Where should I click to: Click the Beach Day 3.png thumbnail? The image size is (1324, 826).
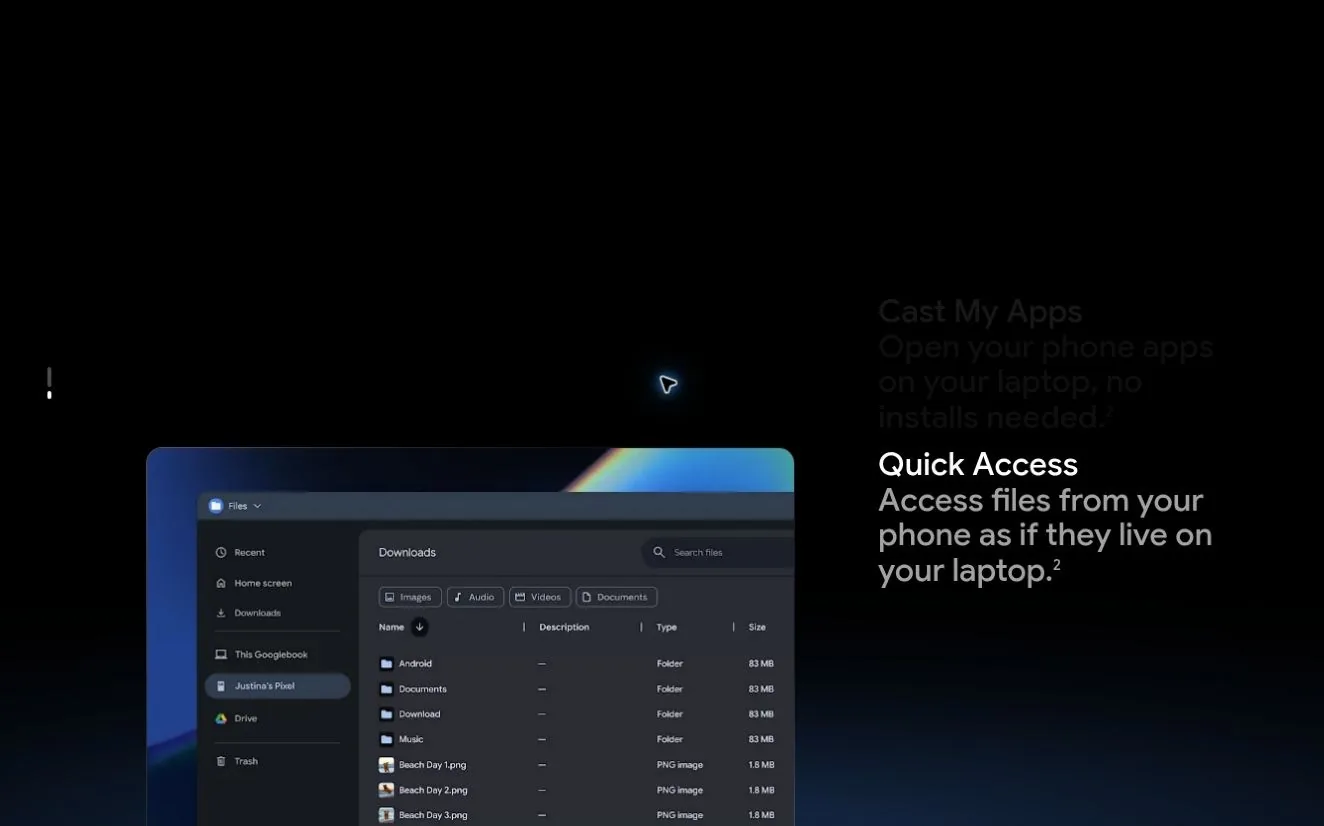pyautogui.click(x=386, y=815)
